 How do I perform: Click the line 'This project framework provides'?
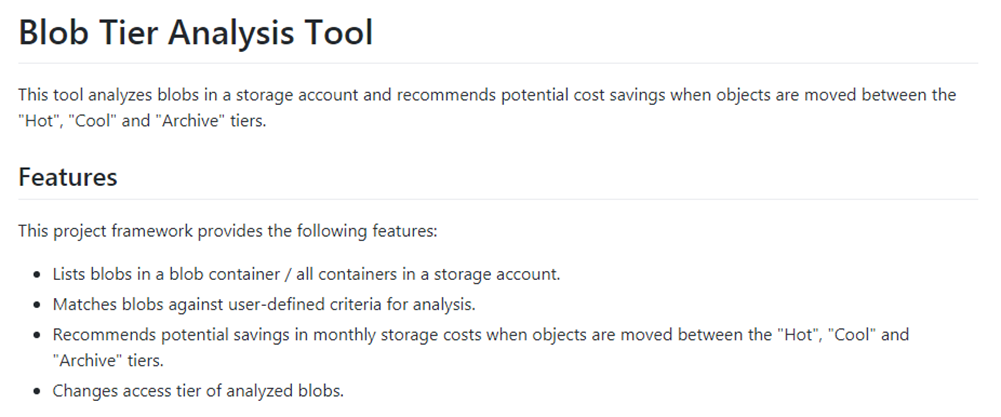coord(228,231)
